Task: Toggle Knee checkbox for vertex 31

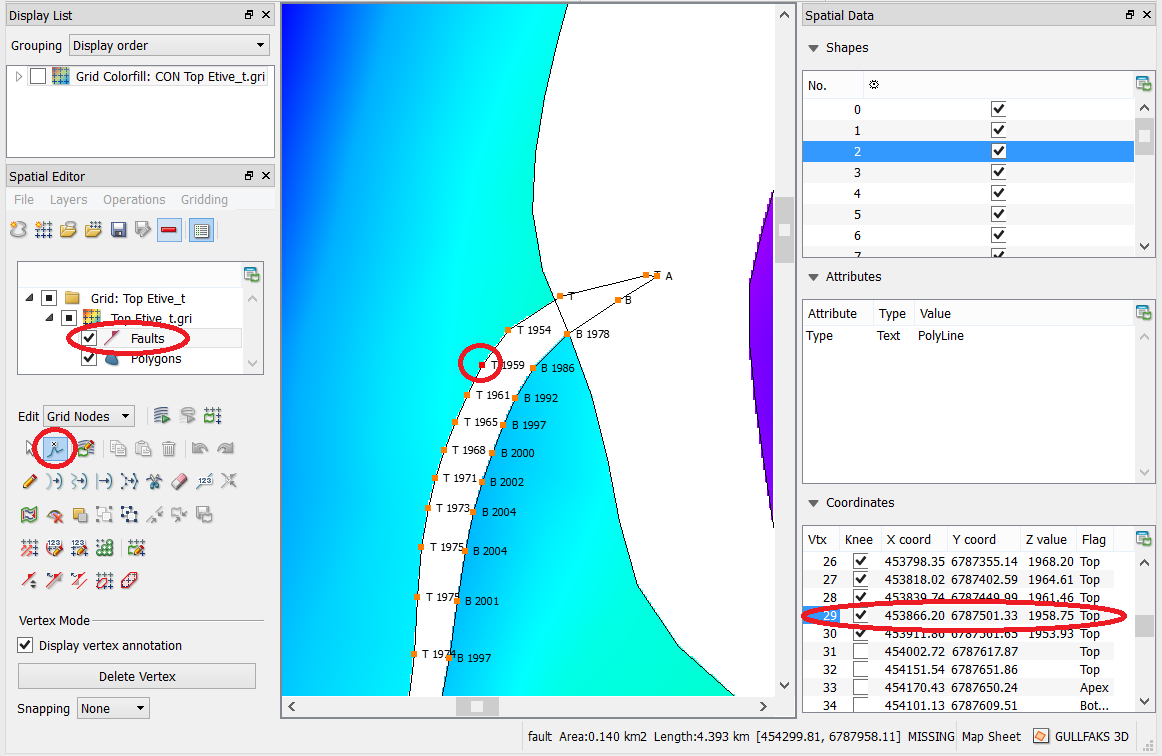Action: (860, 652)
